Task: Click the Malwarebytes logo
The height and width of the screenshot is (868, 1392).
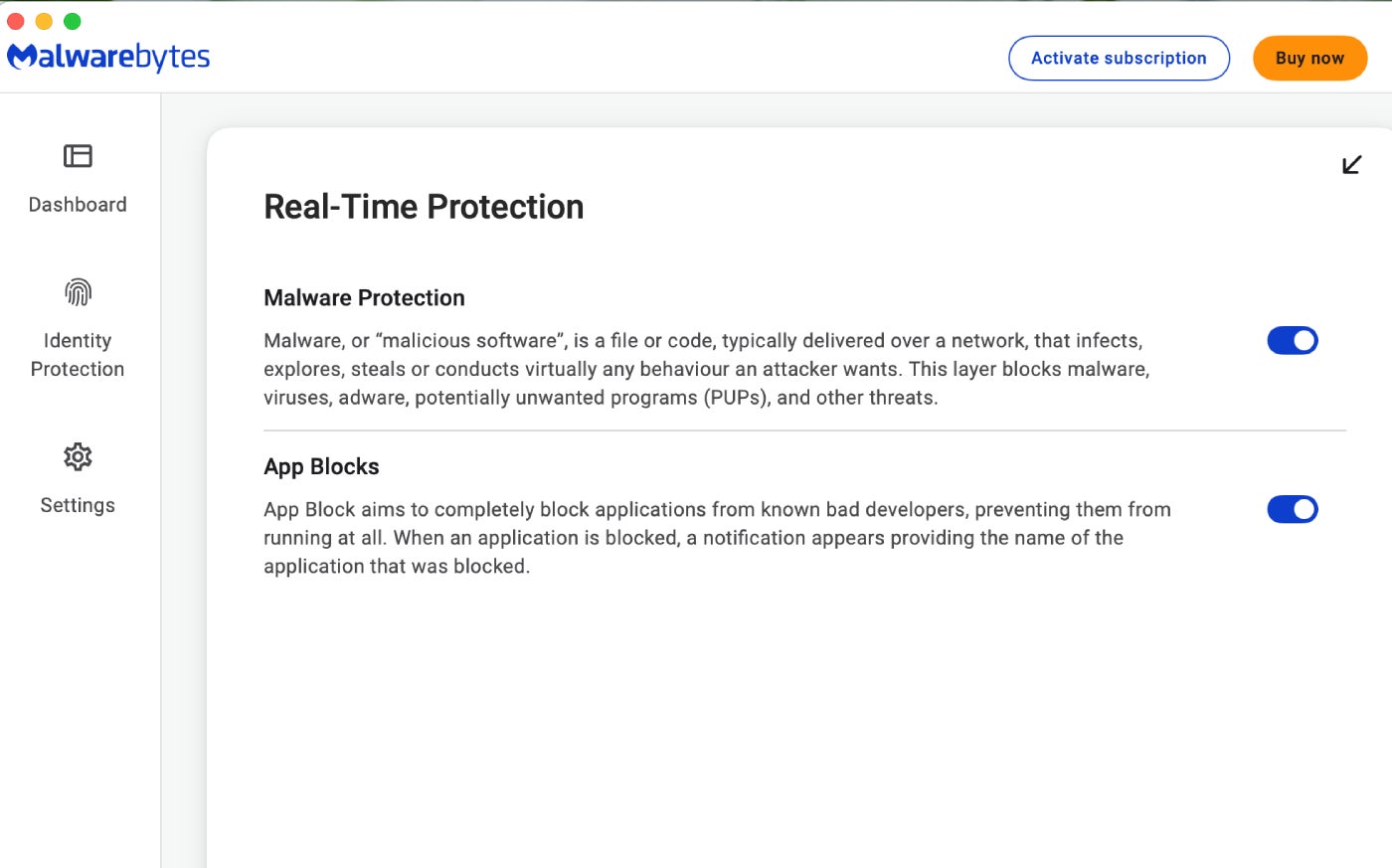Action: [108, 57]
